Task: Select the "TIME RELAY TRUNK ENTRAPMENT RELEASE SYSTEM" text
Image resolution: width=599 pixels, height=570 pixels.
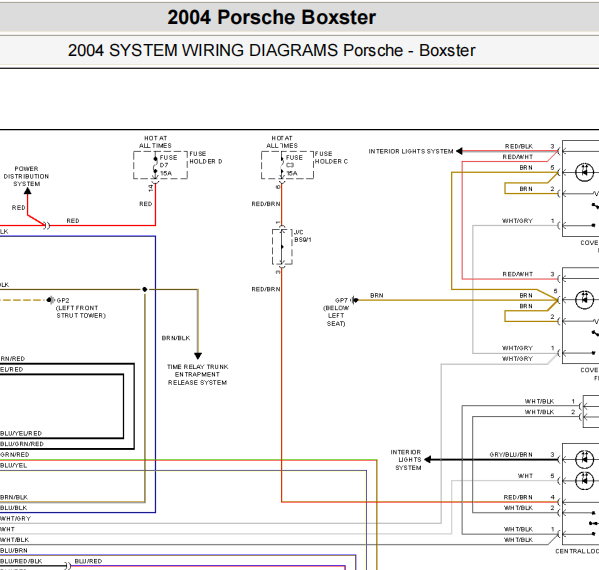Action: click(198, 374)
